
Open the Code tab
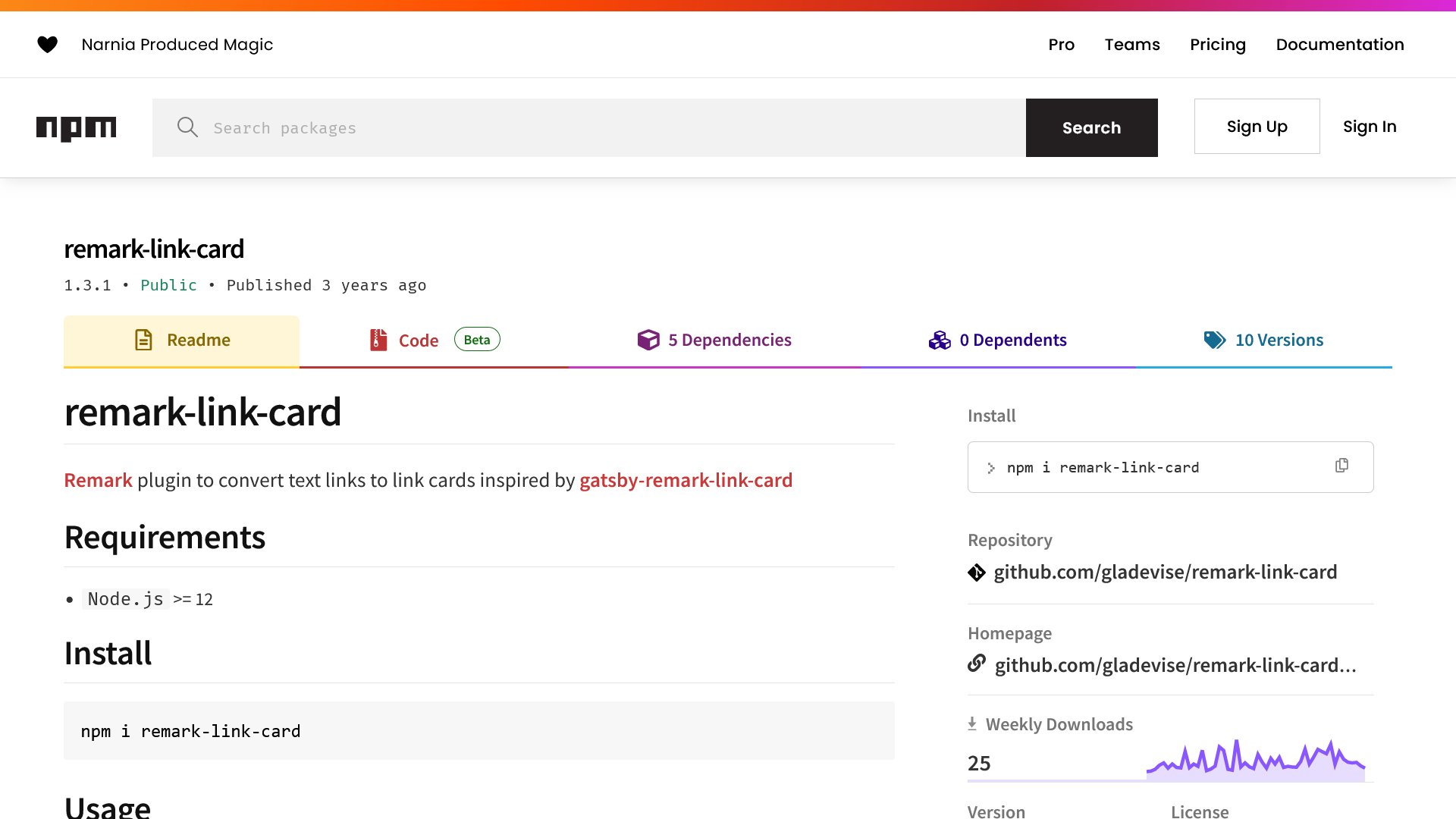coord(435,340)
